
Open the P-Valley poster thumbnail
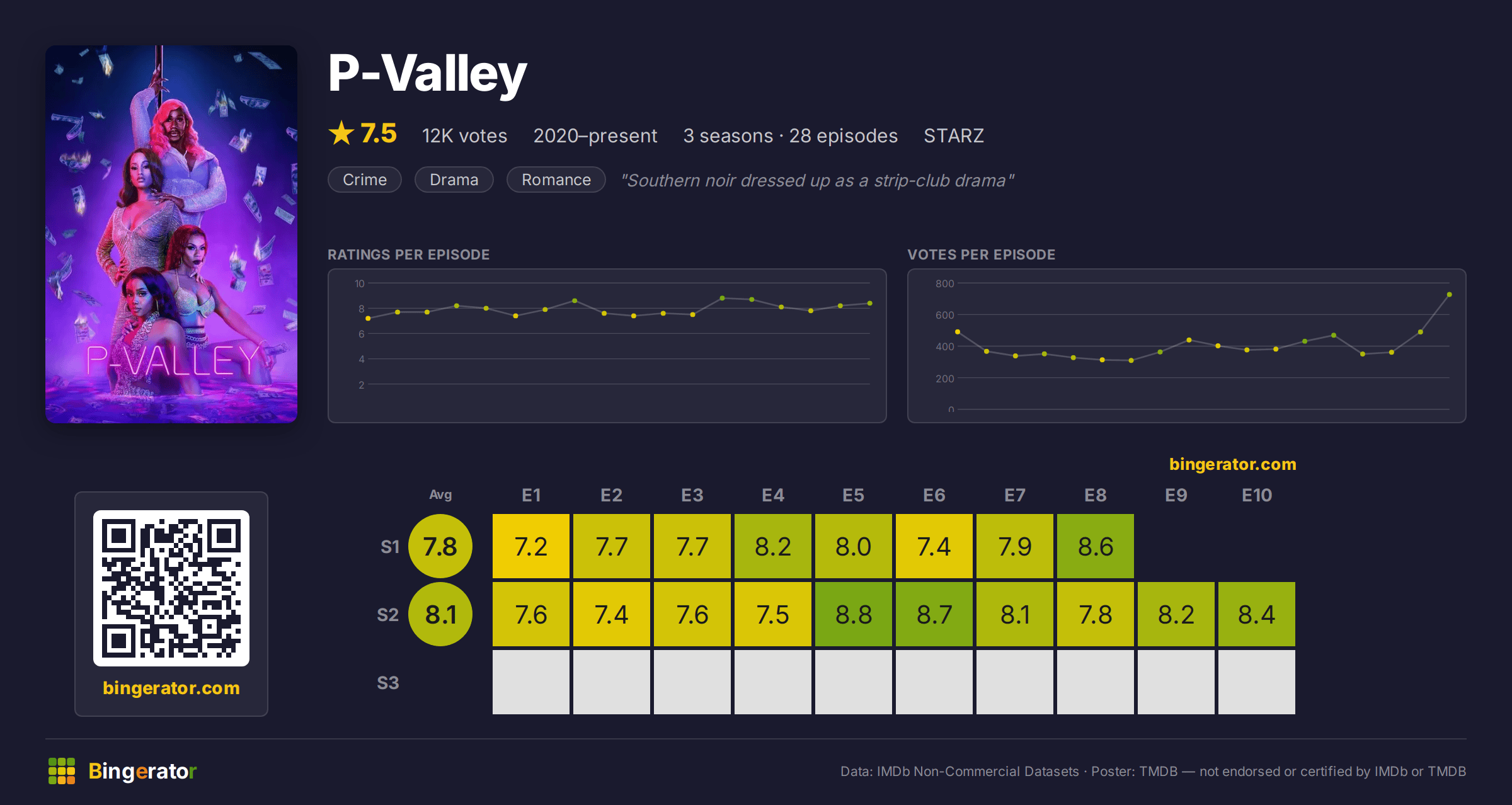171,234
